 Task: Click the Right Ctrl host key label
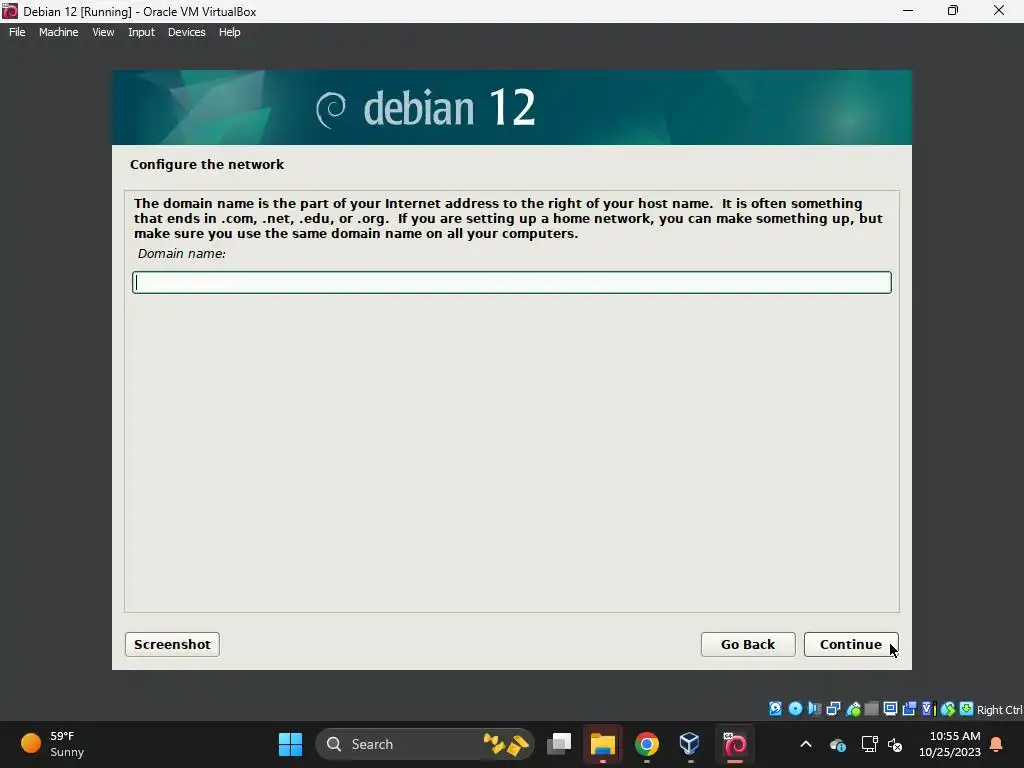click(999, 710)
